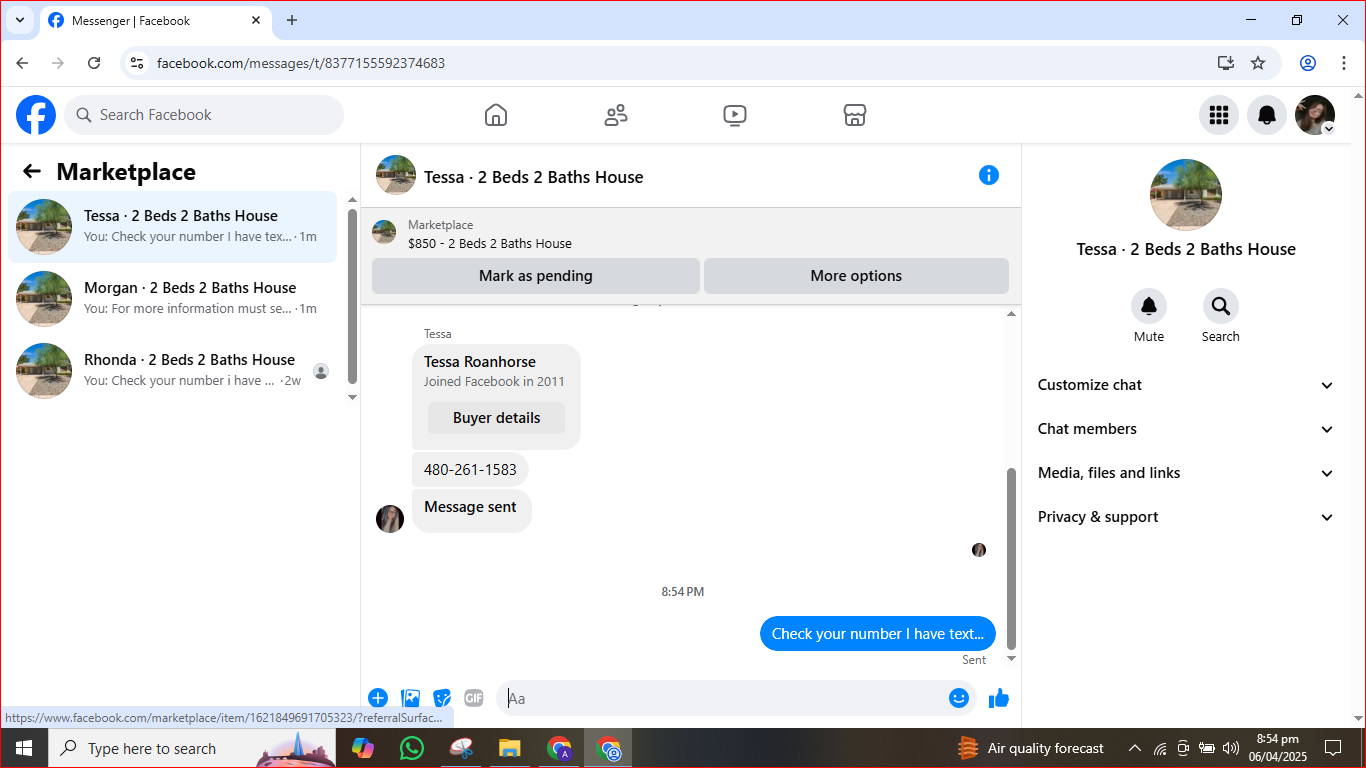This screenshot has width=1366, height=768.
Task: Expand Customize chat section
Action: pos(1186,385)
